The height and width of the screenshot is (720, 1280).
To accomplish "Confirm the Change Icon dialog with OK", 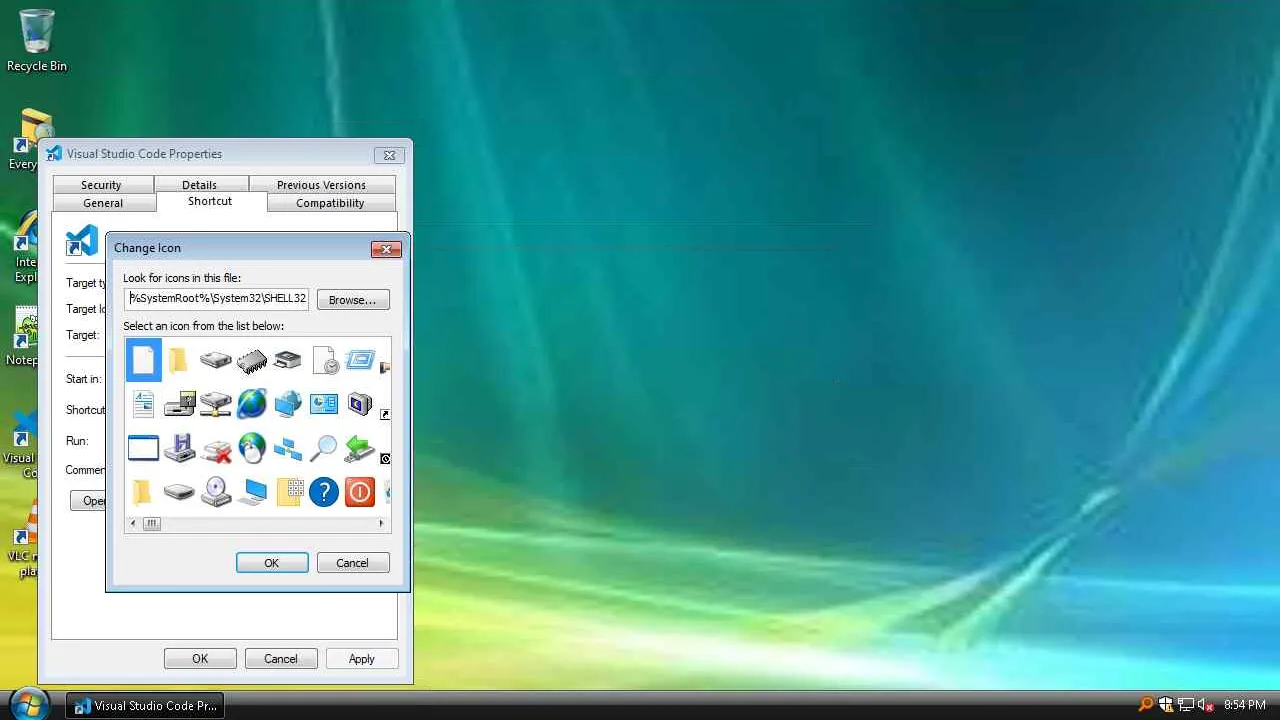I will 272,563.
